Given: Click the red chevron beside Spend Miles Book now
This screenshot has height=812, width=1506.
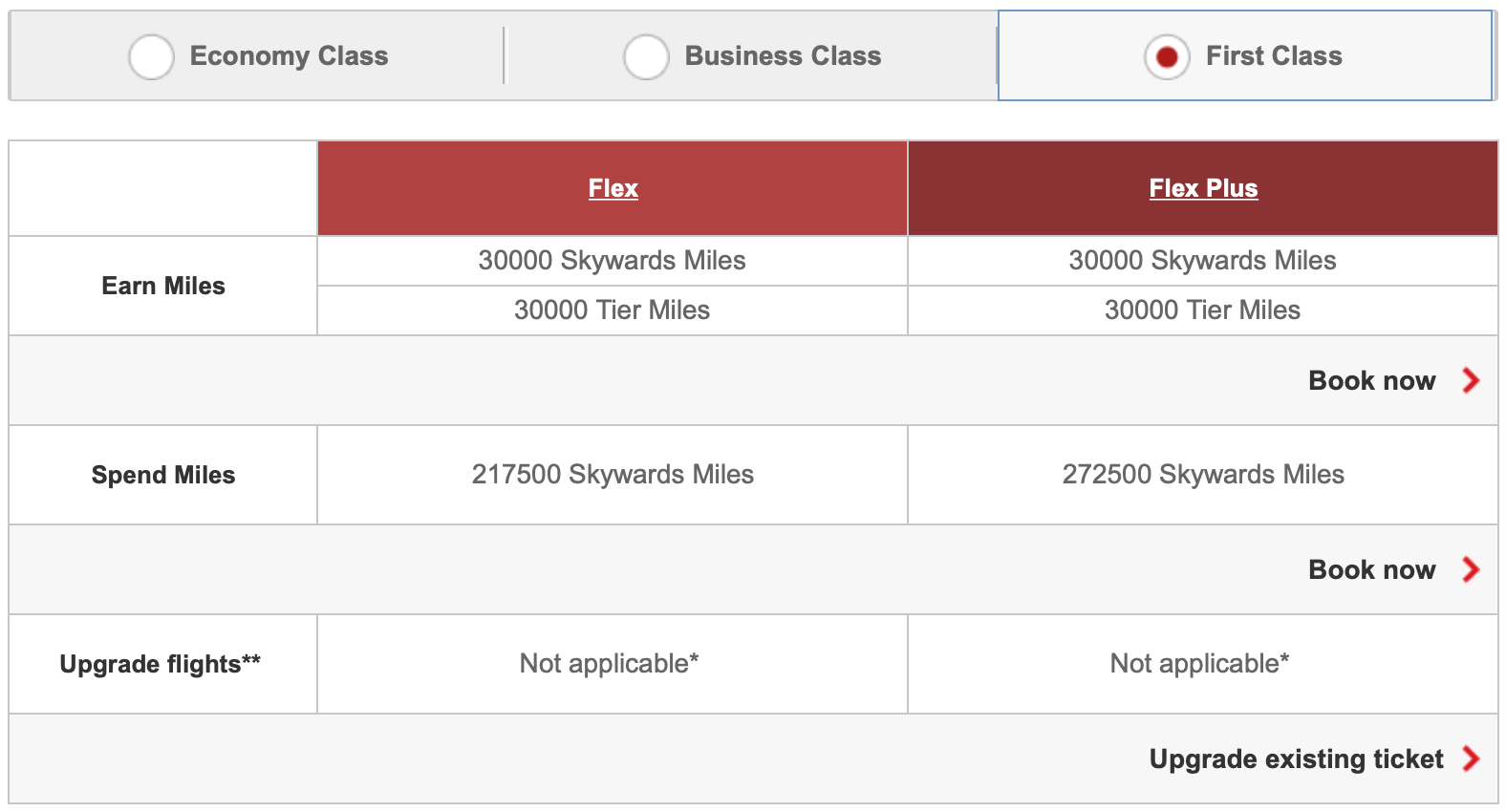Looking at the screenshot, I should (1471, 569).
